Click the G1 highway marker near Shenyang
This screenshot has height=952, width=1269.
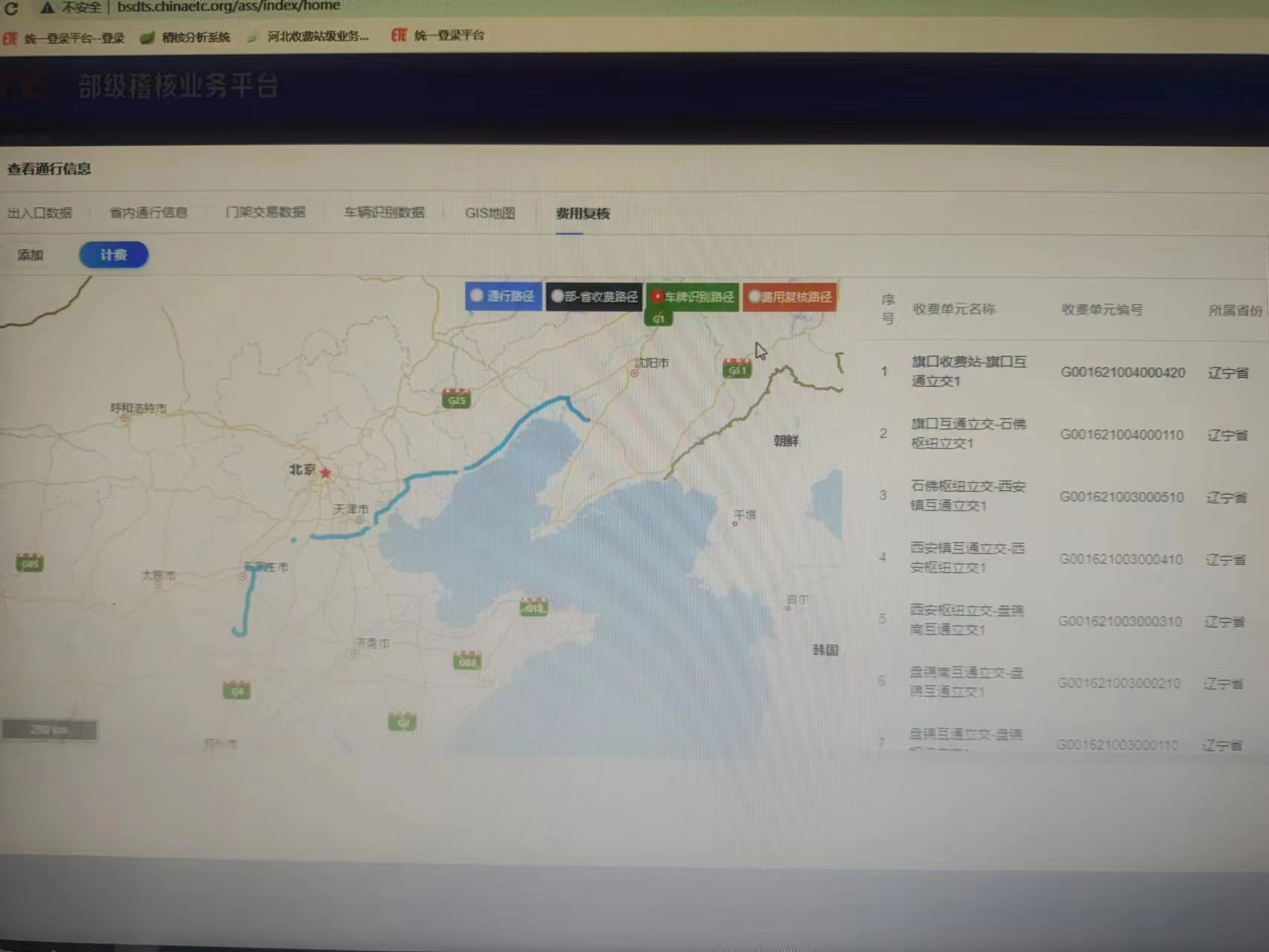pos(658,318)
